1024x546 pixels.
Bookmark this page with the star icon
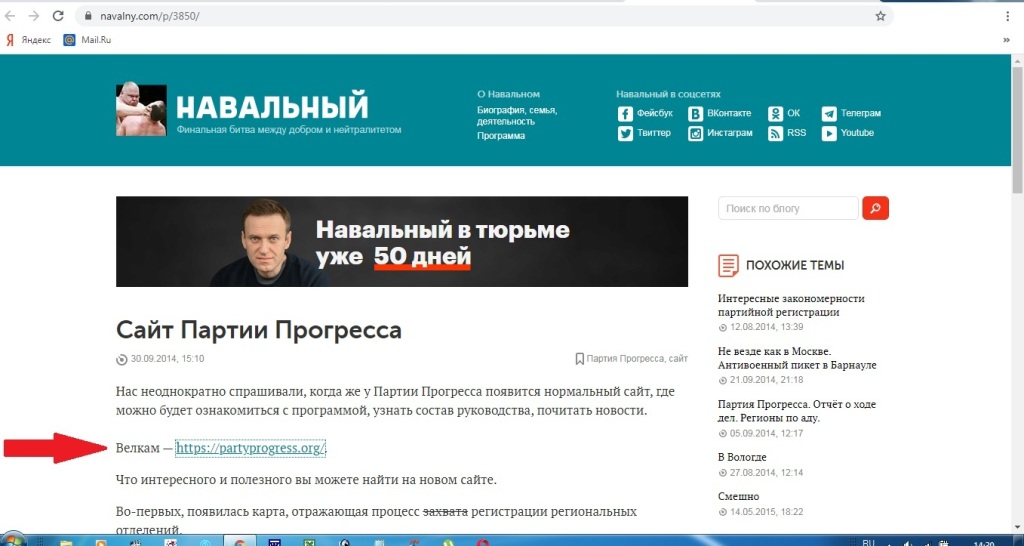[x=880, y=17]
